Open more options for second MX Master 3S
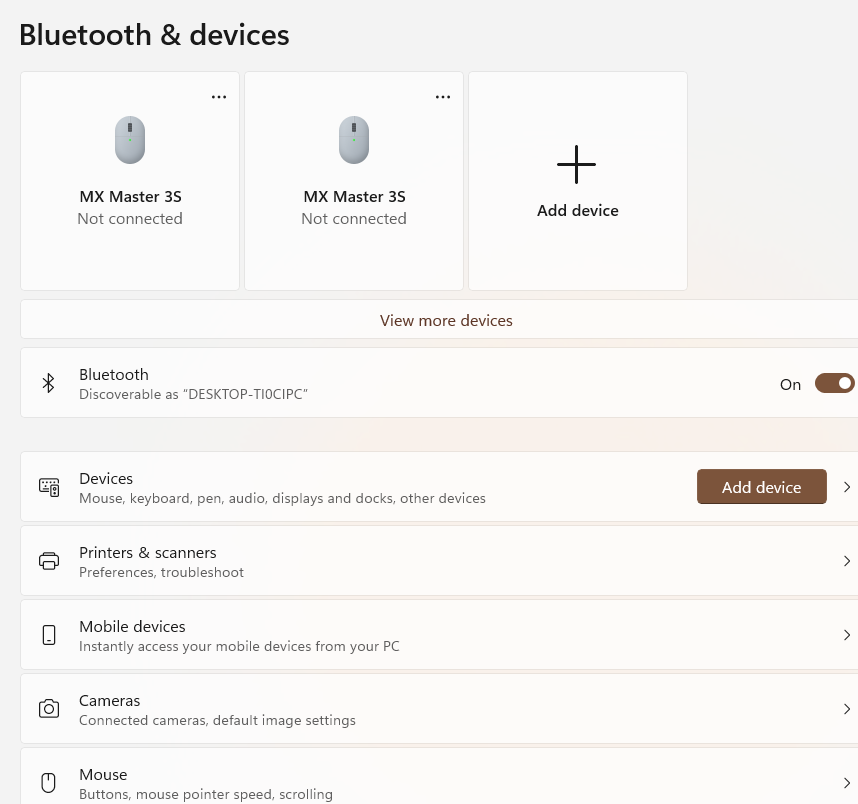The width and height of the screenshot is (858, 804). 443,97
